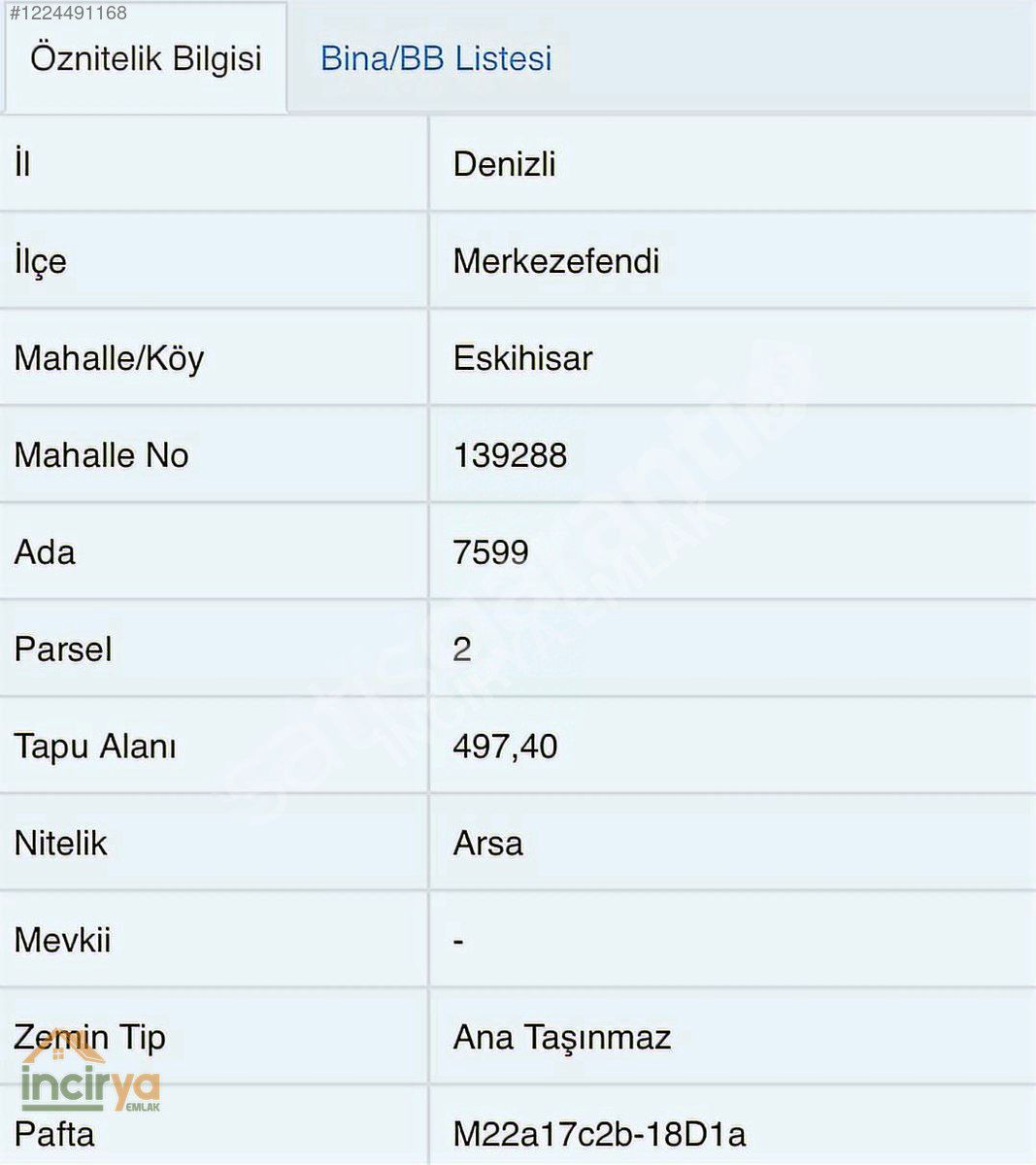Click the İl row label

pos(22,164)
